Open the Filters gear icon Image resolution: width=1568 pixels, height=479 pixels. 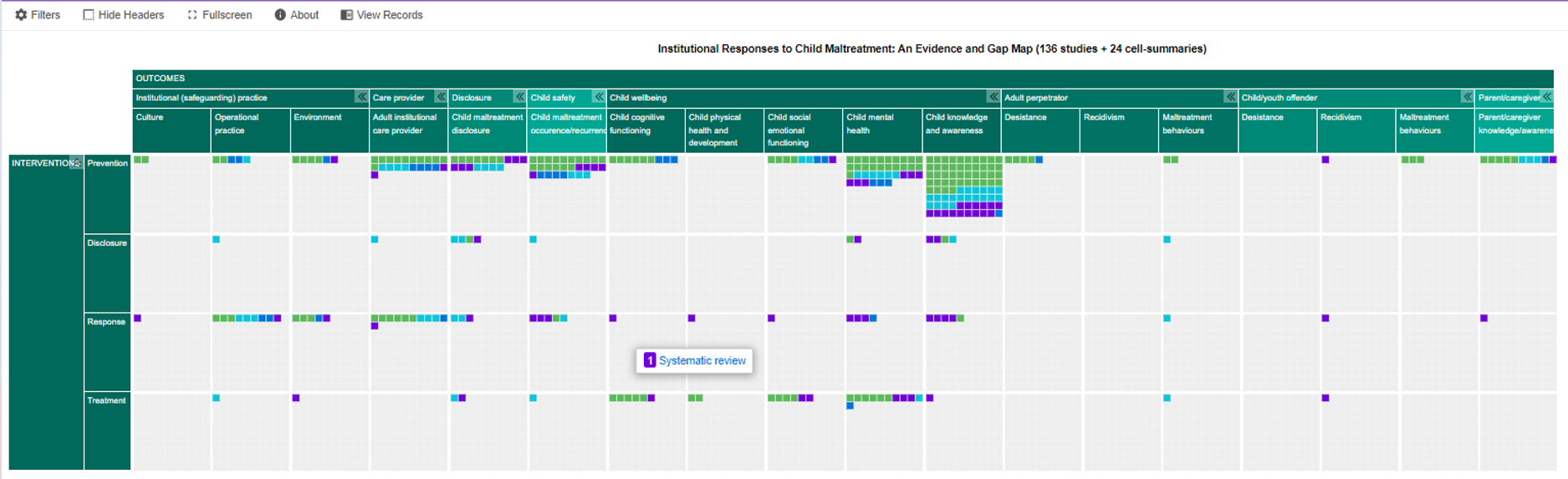pos(21,15)
